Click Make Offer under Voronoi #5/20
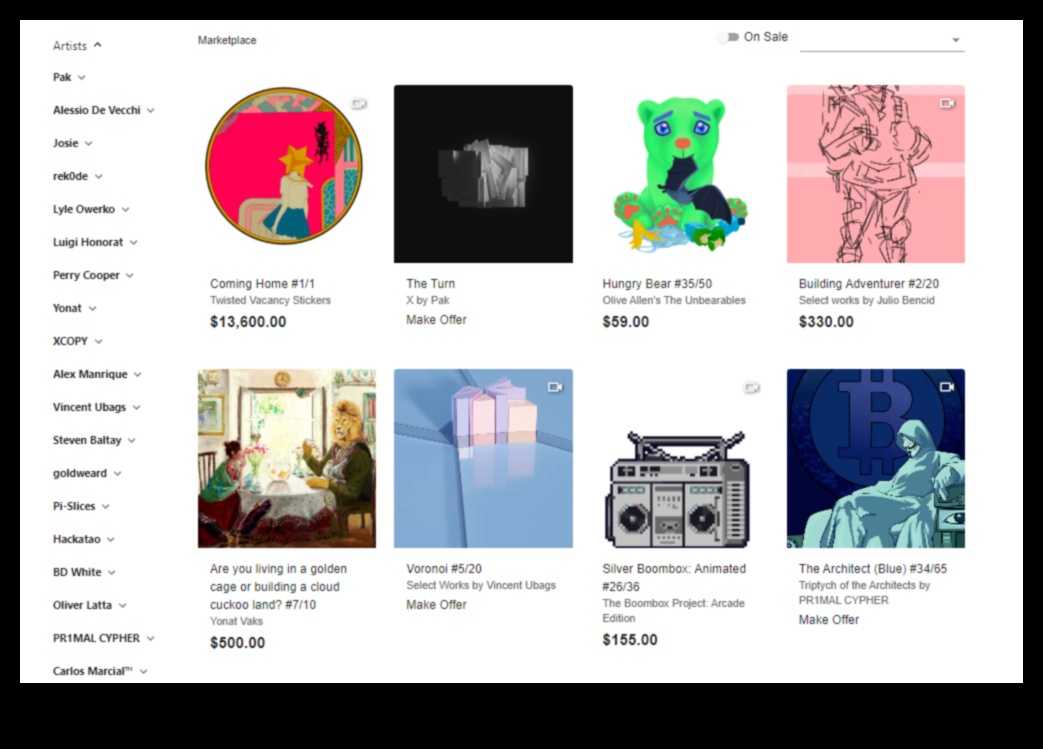Screen dimensions: 1043x749 (436, 605)
